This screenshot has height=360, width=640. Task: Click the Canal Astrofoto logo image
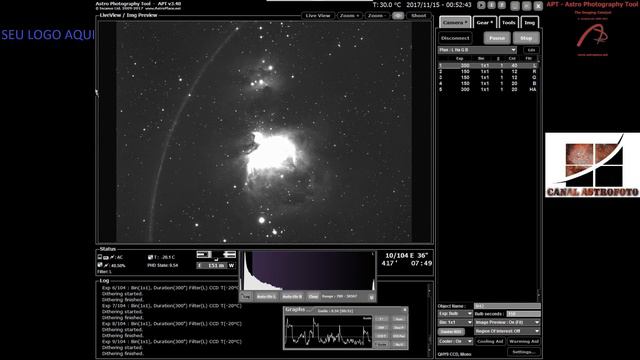coord(592,165)
